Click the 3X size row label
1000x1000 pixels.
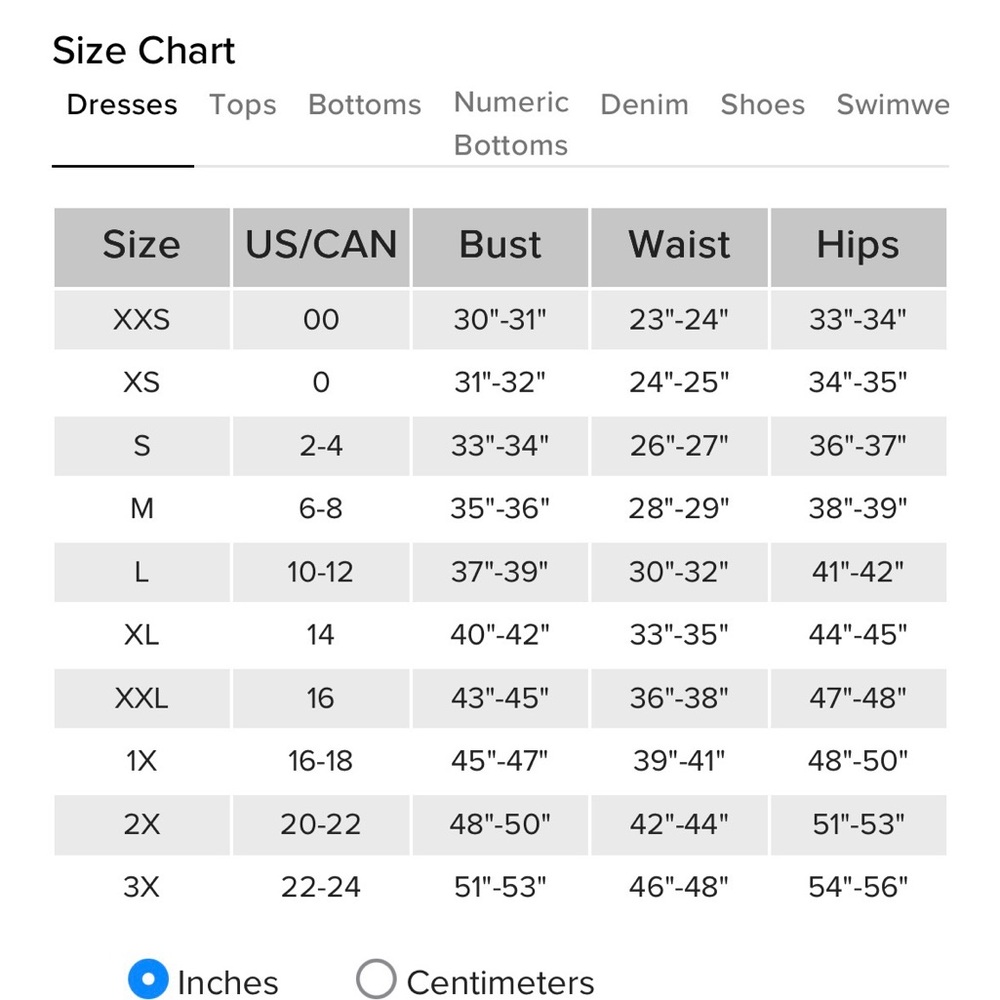pyautogui.click(x=142, y=887)
